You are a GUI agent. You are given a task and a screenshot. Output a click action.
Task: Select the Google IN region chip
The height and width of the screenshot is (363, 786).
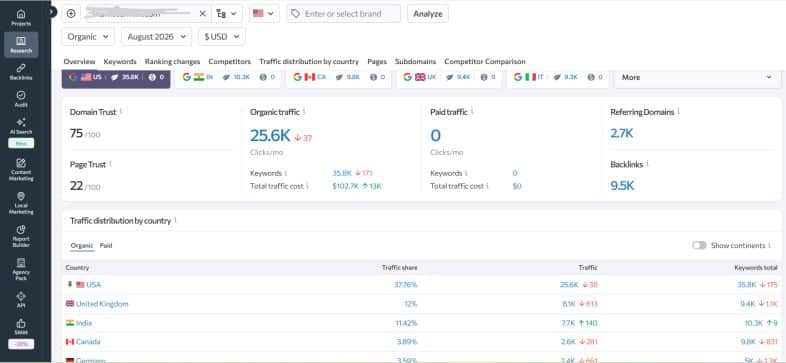229,78
